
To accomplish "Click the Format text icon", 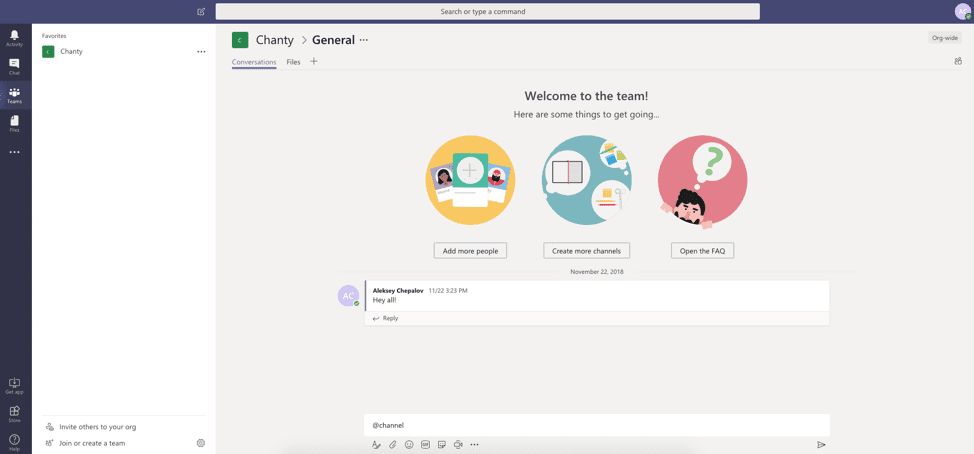I will coord(376,444).
